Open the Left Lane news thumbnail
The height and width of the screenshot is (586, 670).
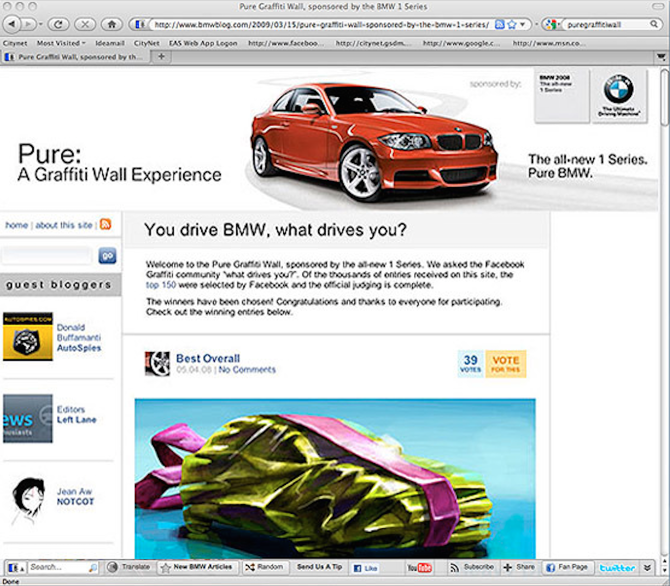pyautogui.click(x=28, y=418)
